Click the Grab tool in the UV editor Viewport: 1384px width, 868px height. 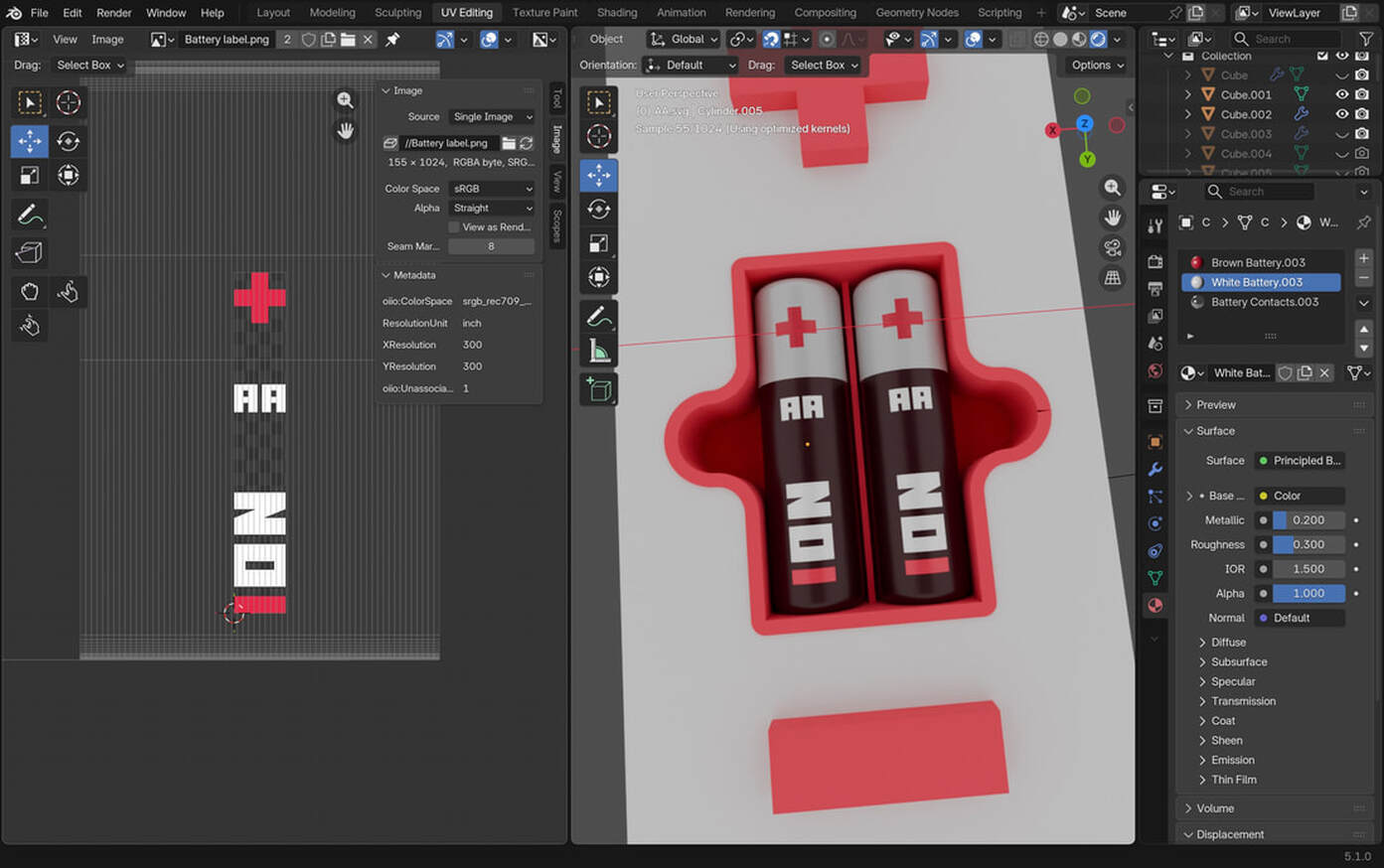(x=30, y=291)
